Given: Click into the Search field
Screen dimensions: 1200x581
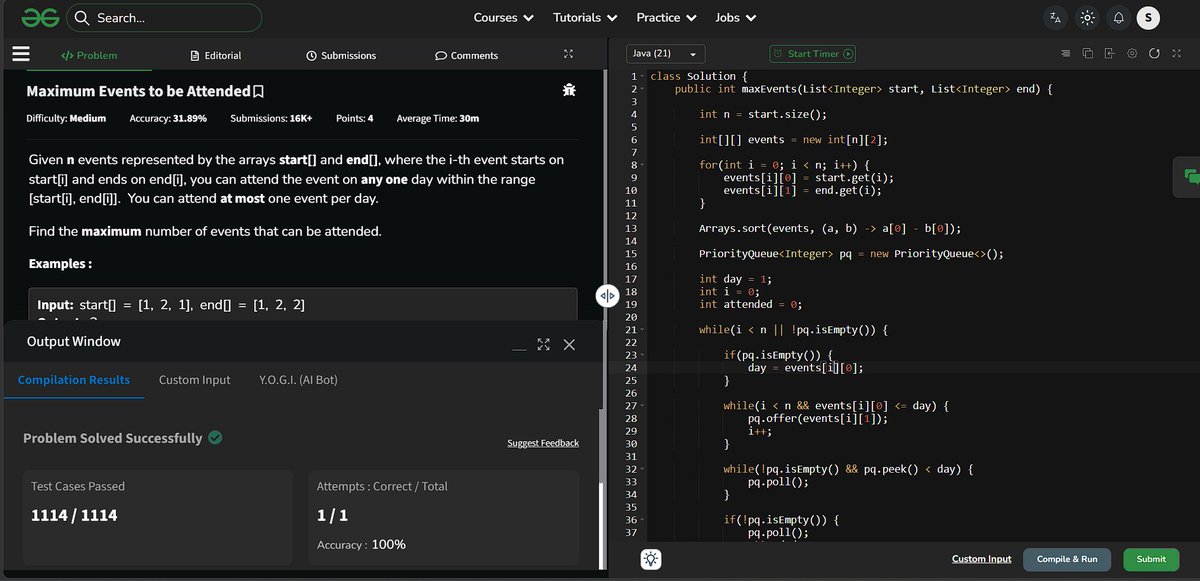Looking at the screenshot, I should (x=164, y=17).
